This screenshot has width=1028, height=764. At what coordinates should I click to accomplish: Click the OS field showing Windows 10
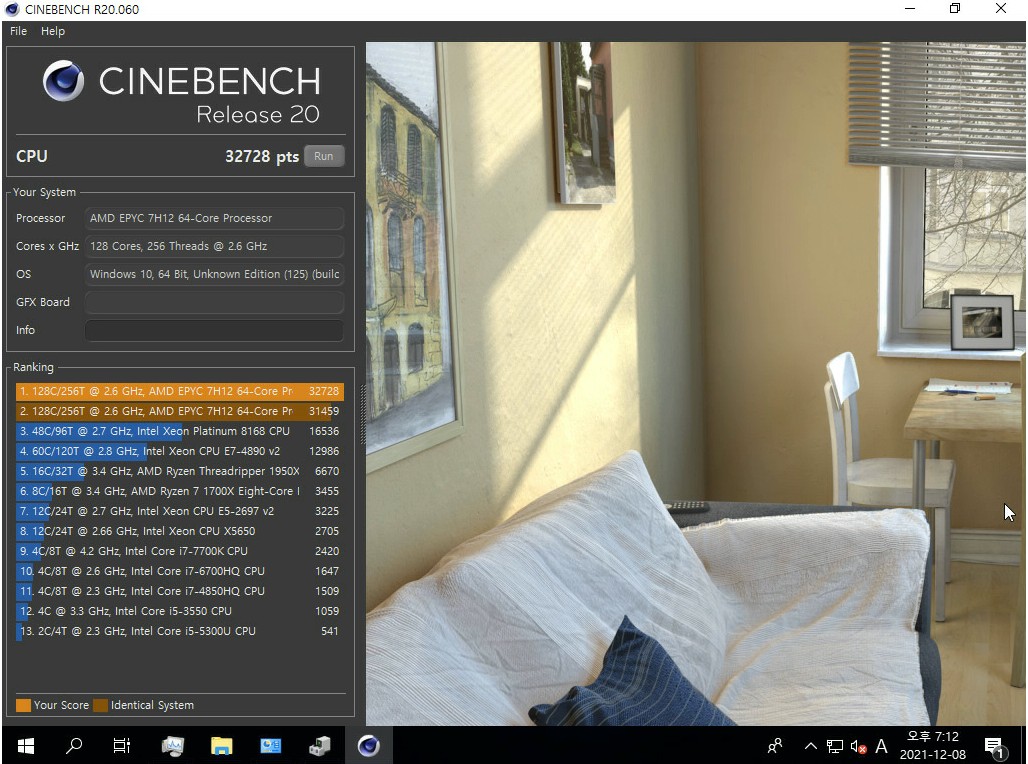click(x=214, y=274)
